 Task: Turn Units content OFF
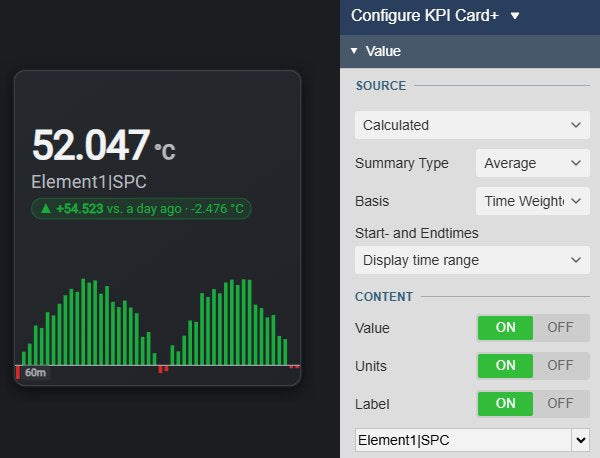561,365
